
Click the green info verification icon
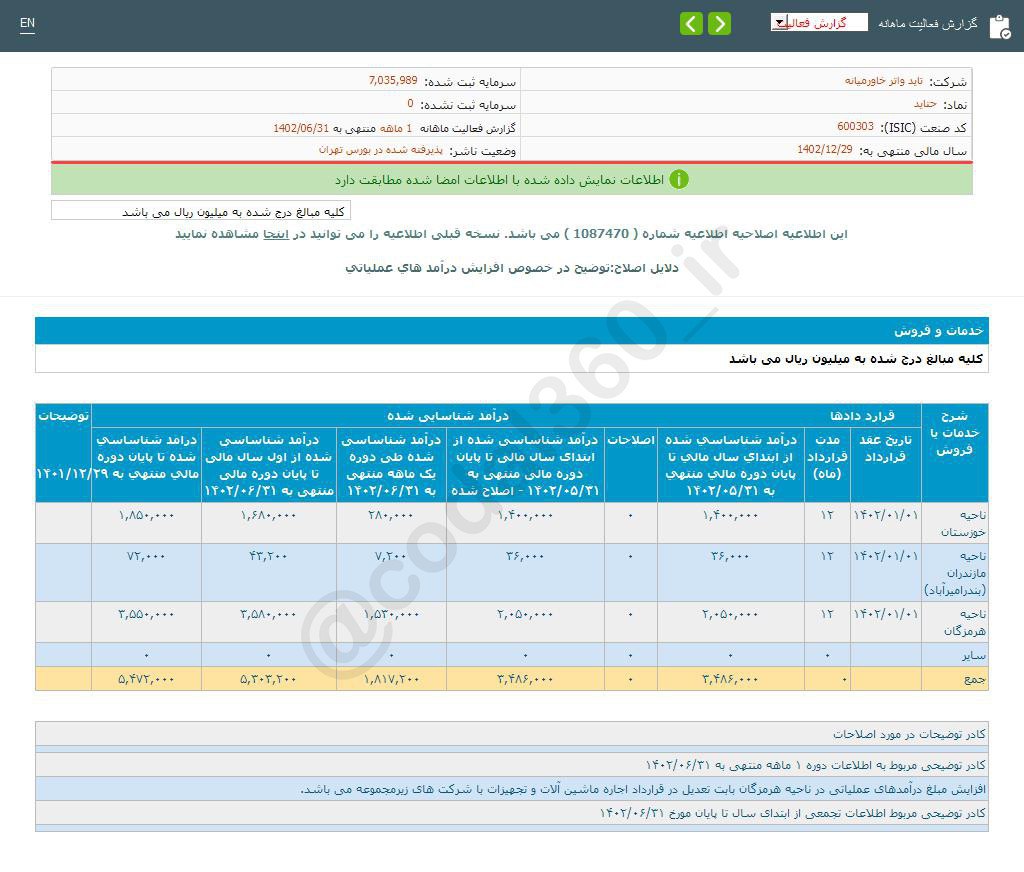[679, 177]
